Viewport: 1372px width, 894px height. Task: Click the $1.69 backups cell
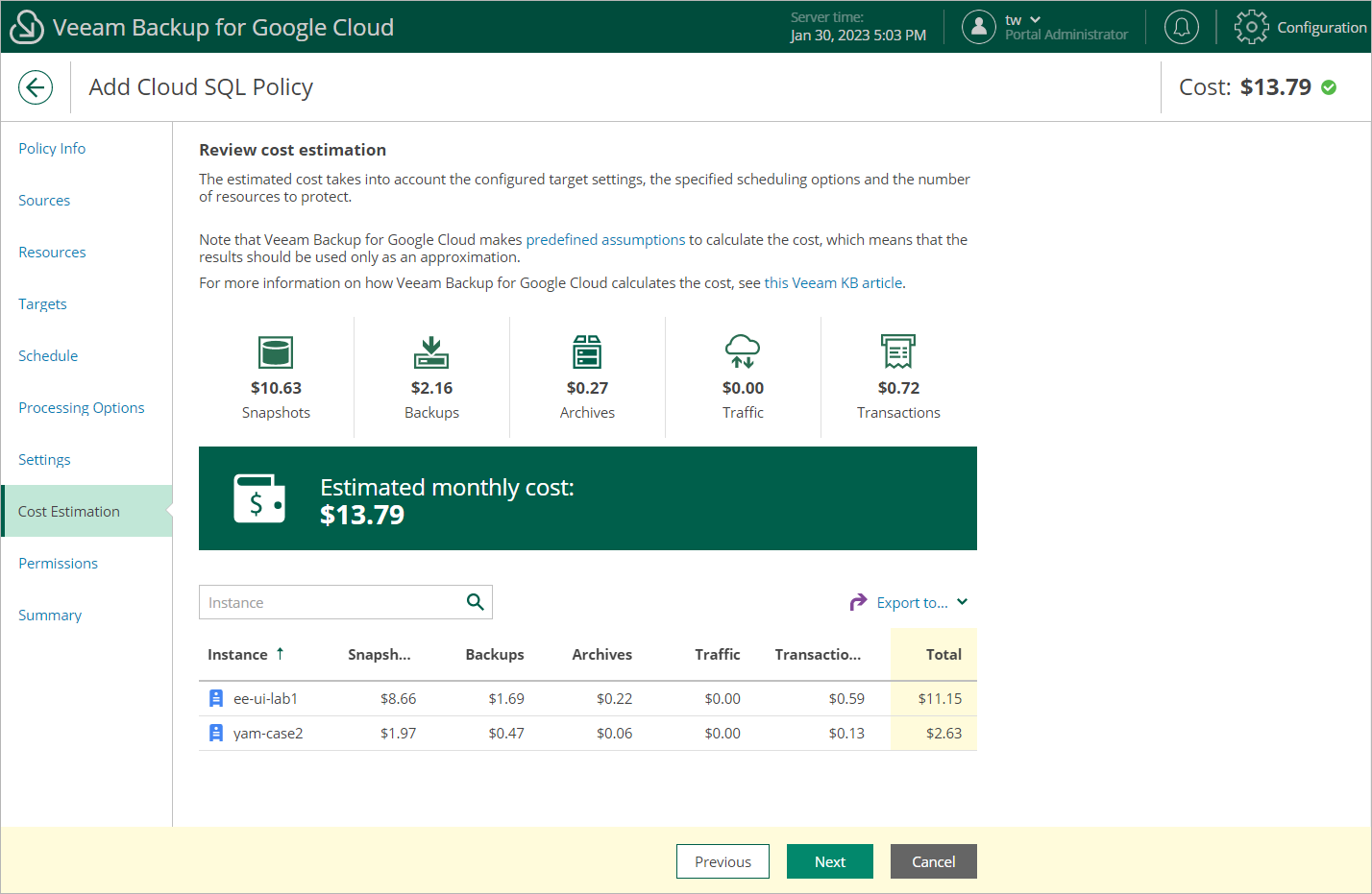pos(506,698)
